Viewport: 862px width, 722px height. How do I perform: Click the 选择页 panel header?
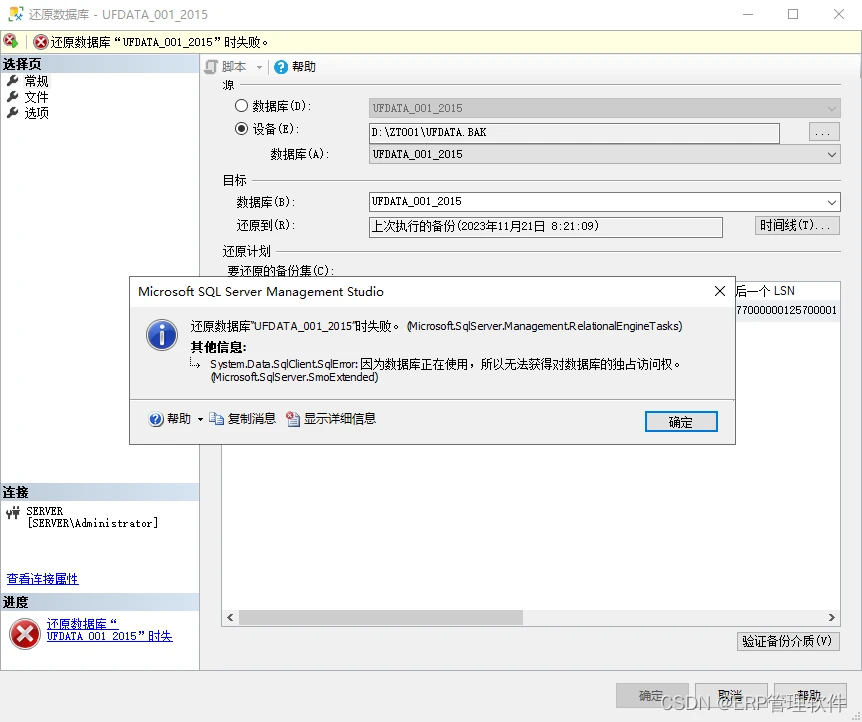click(x=100, y=64)
